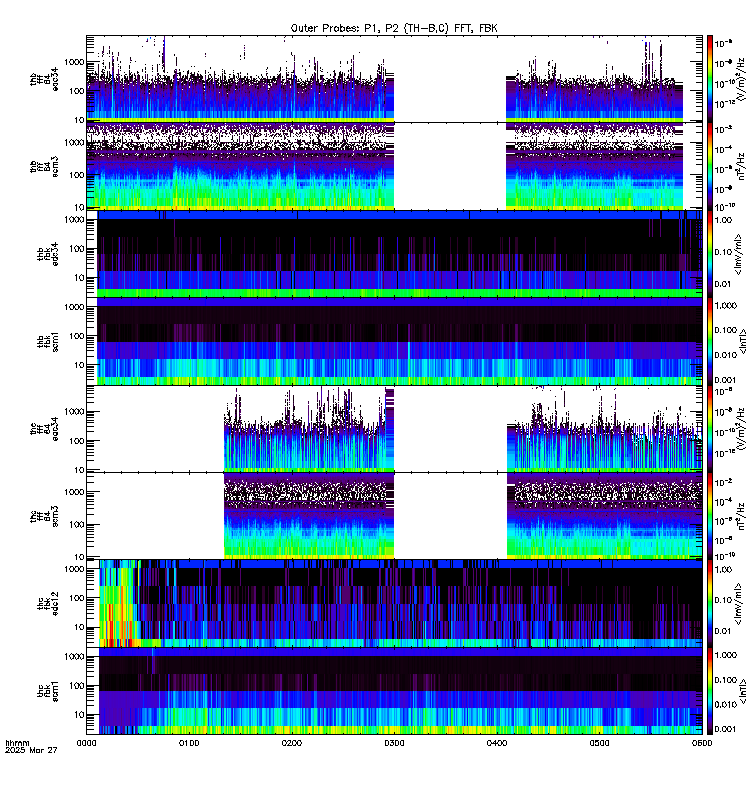Screen dimensions: 750x800
Task: Click the '10' y-axis tick of thb edc34 panel
Action: coord(79,278)
